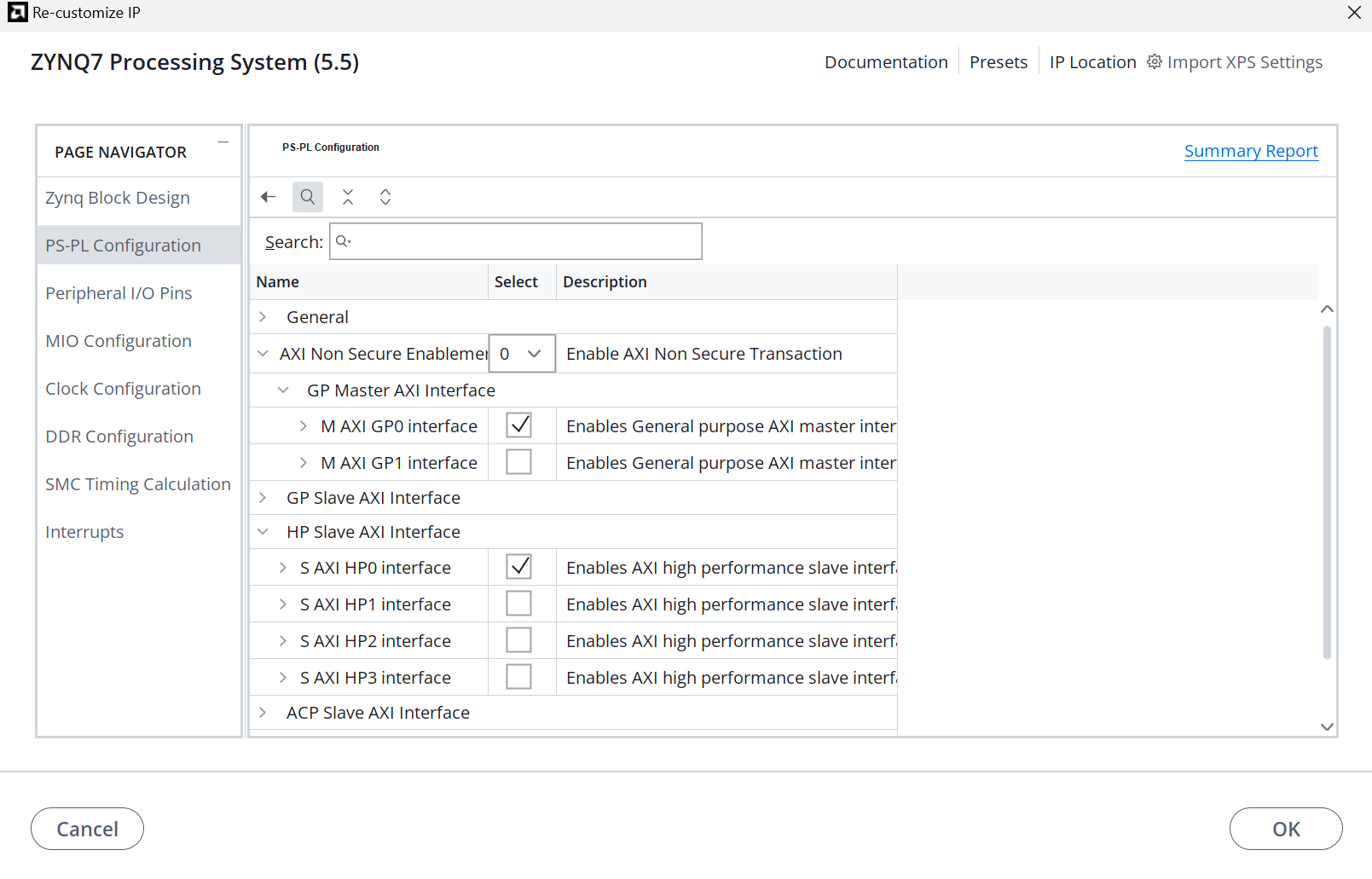Enable the S AXI HP3 interface checkbox
This screenshot has height=879, width=1372.
(518, 676)
